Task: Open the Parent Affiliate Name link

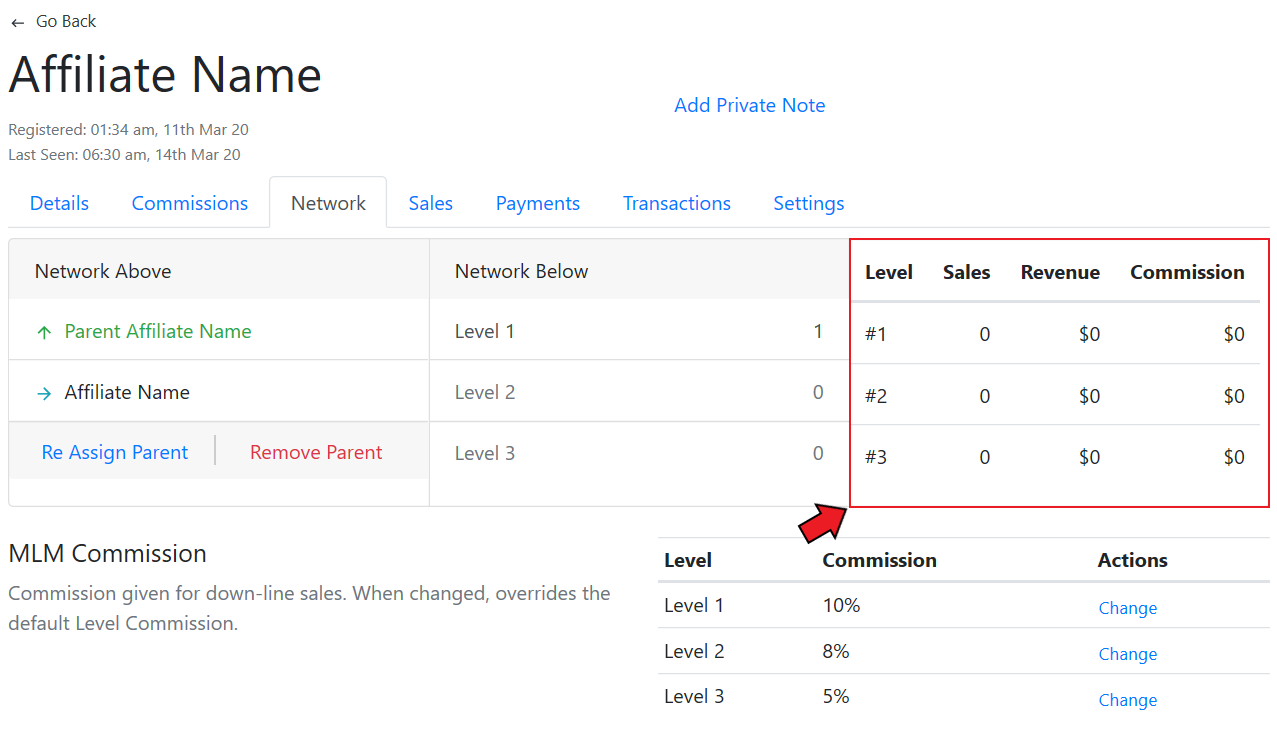Action: click(158, 331)
